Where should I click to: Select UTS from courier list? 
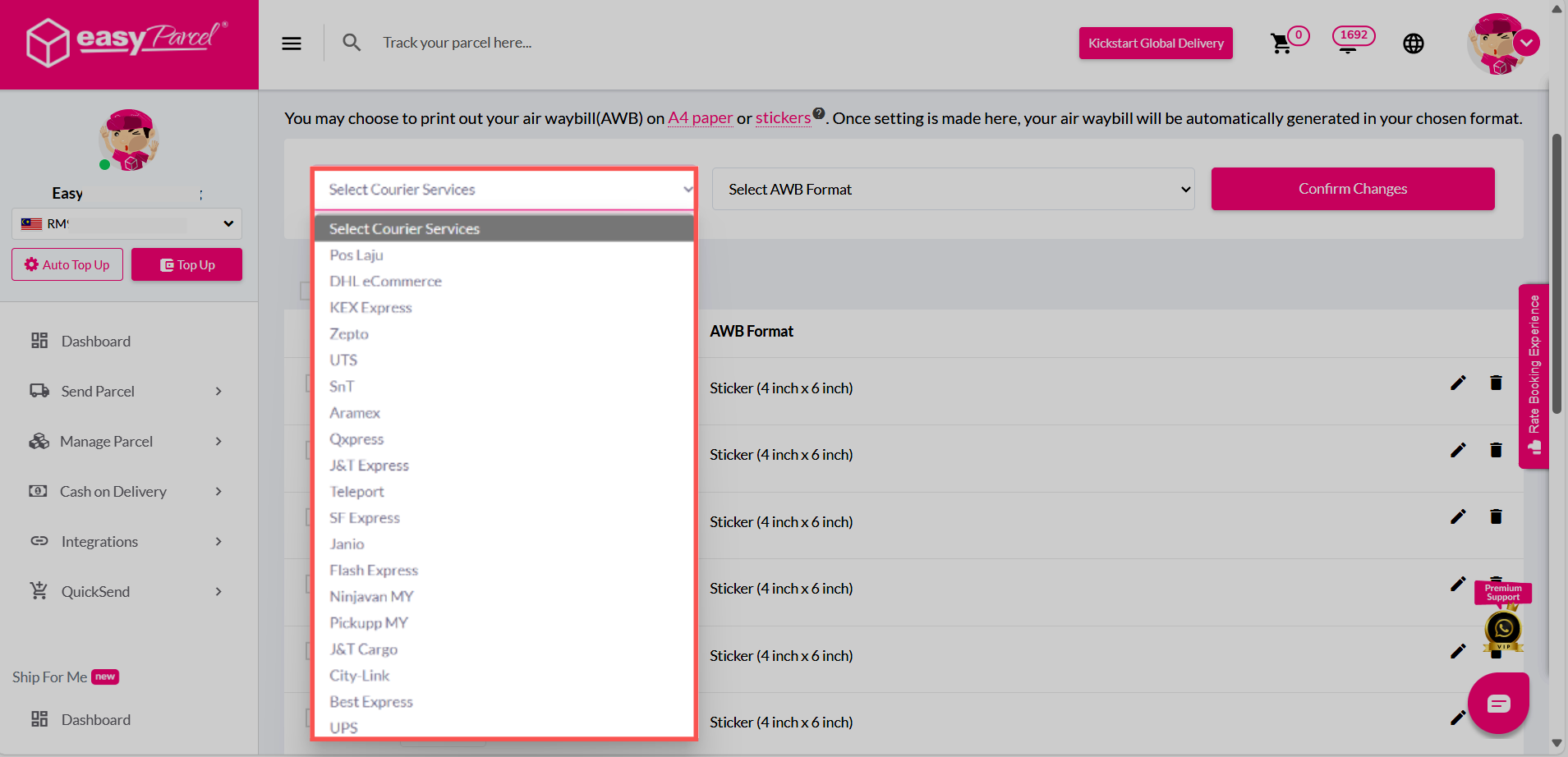click(x=504, y=360)
